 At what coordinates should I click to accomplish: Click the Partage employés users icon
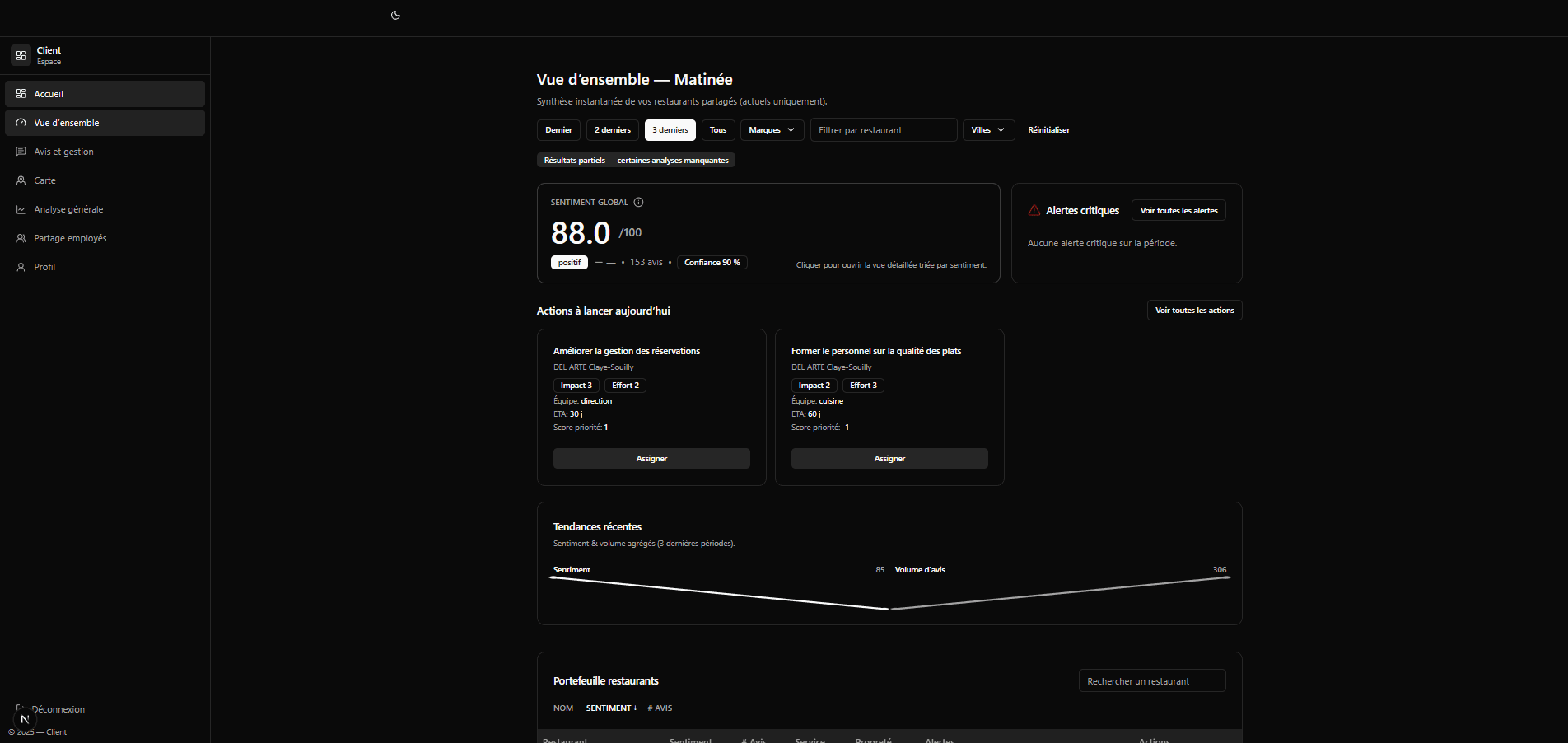[21, 238]
